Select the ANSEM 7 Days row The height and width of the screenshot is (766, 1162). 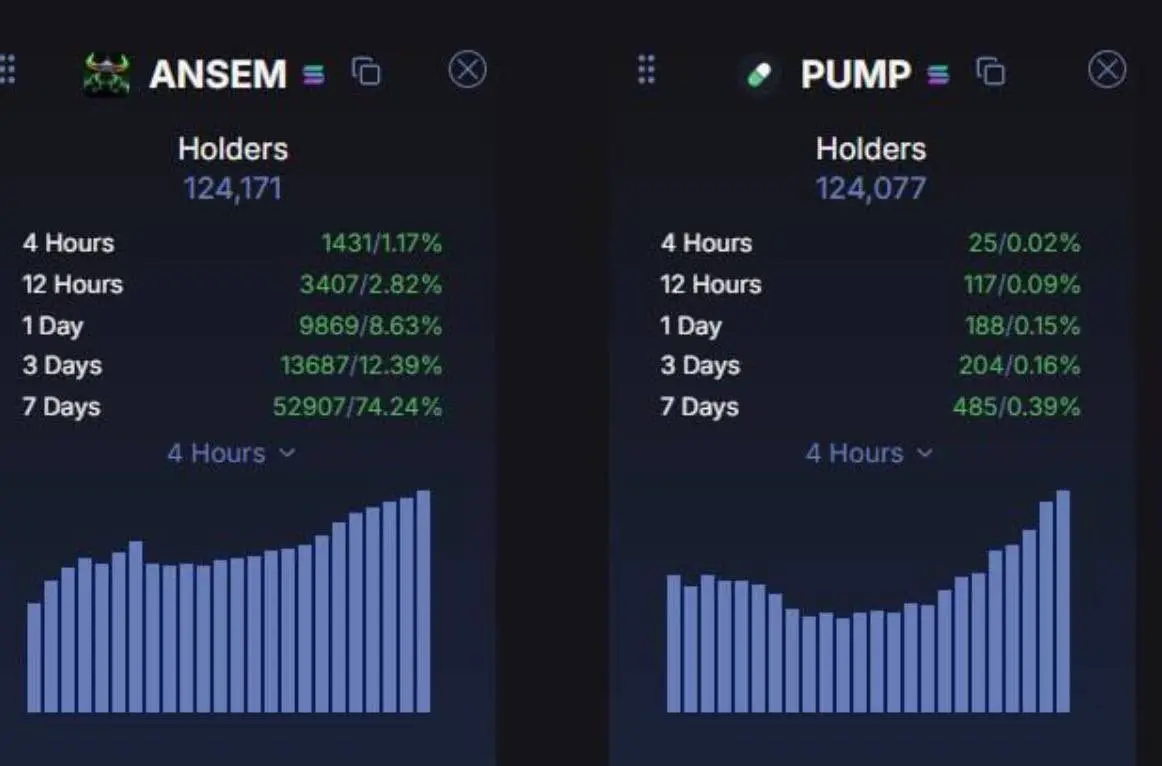coord(233,406)
